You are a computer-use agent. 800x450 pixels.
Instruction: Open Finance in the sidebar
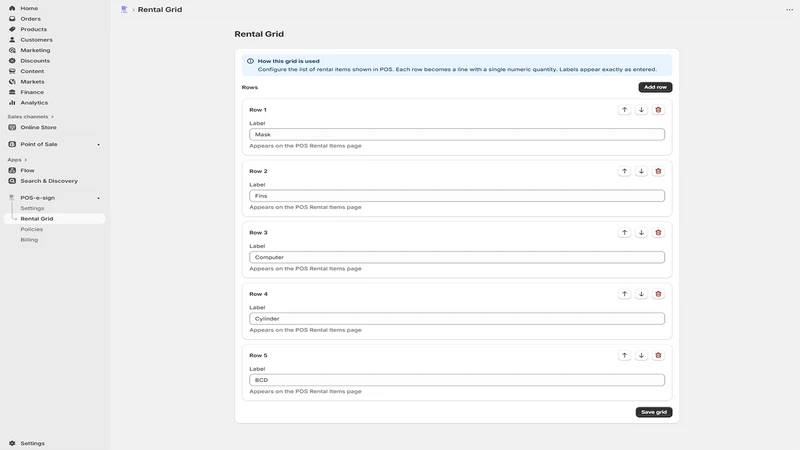pos(32,92)
